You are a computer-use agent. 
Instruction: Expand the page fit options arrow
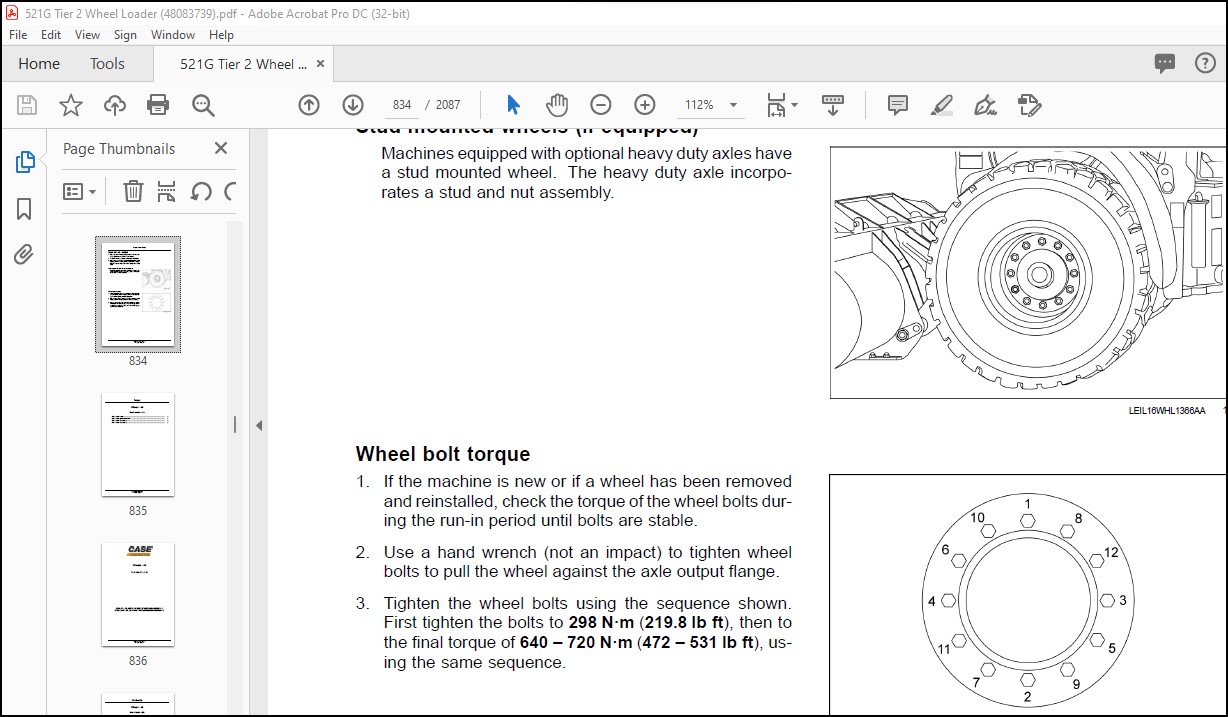point(795,105)
